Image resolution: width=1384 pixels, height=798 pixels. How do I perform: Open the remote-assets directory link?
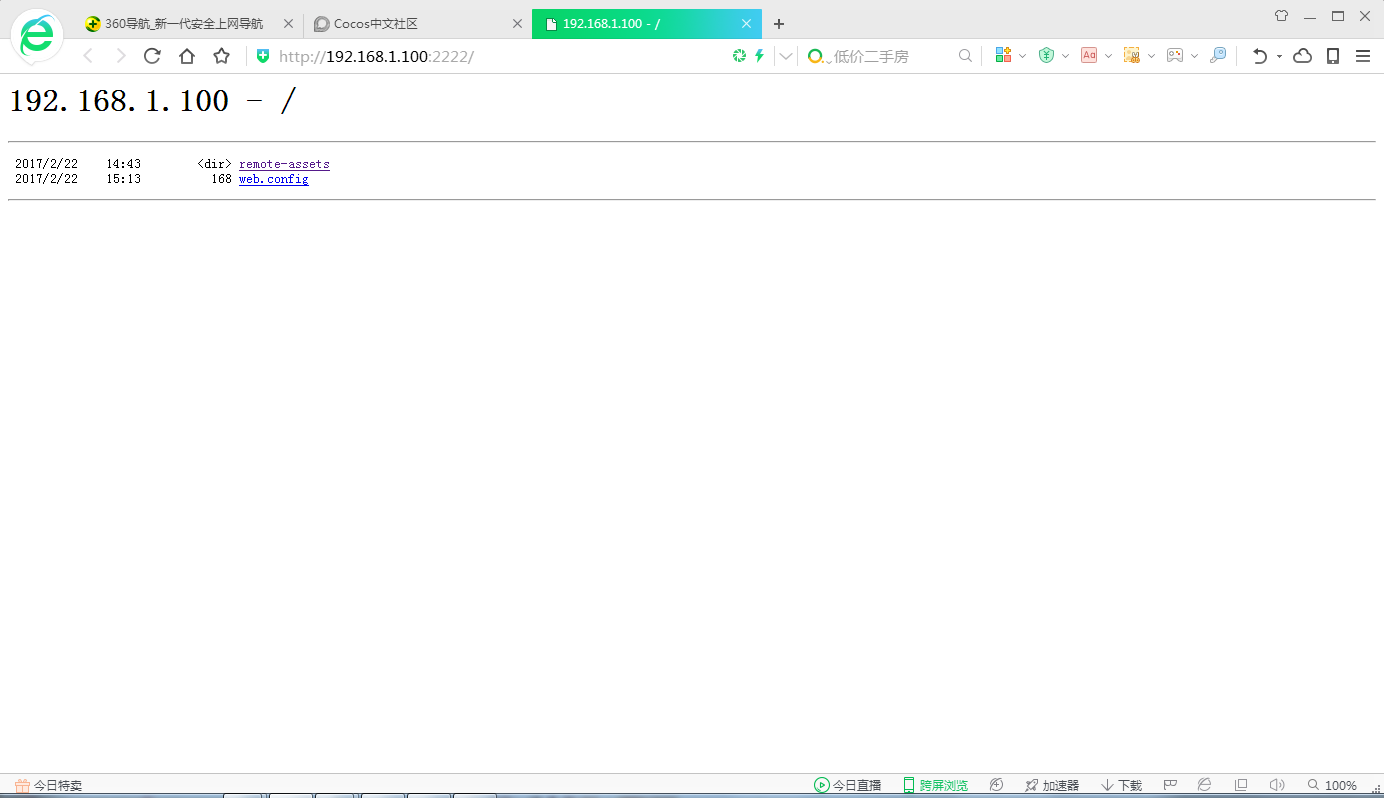click(284, 164)
